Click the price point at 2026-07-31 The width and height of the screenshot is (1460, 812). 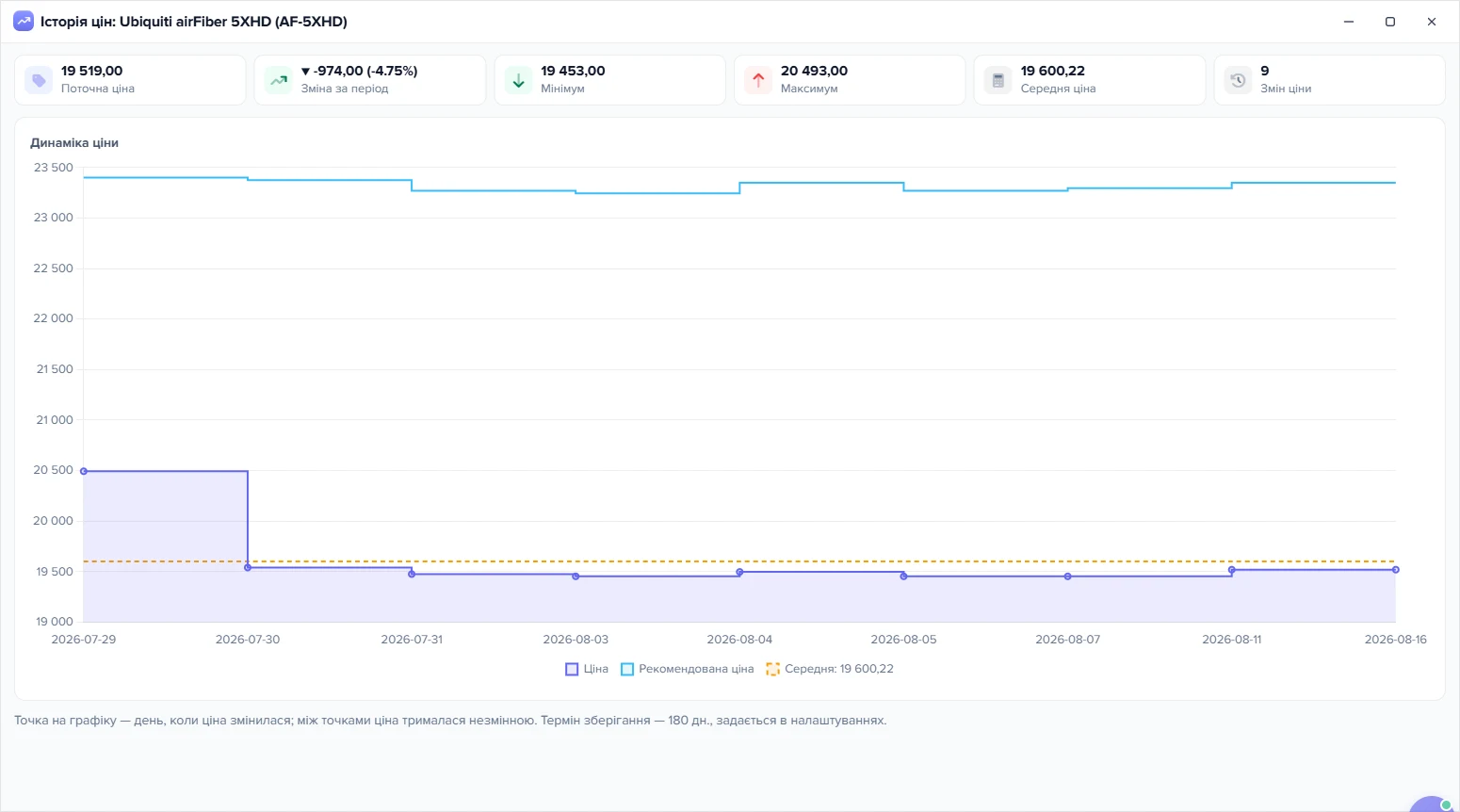pos(412,574)
